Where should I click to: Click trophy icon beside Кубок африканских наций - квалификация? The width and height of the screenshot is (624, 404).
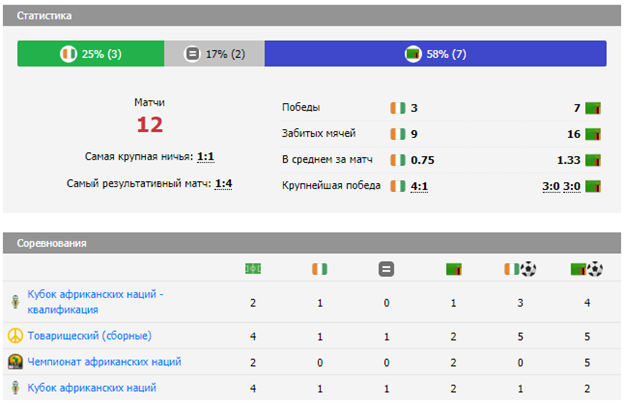coord(15,302)
